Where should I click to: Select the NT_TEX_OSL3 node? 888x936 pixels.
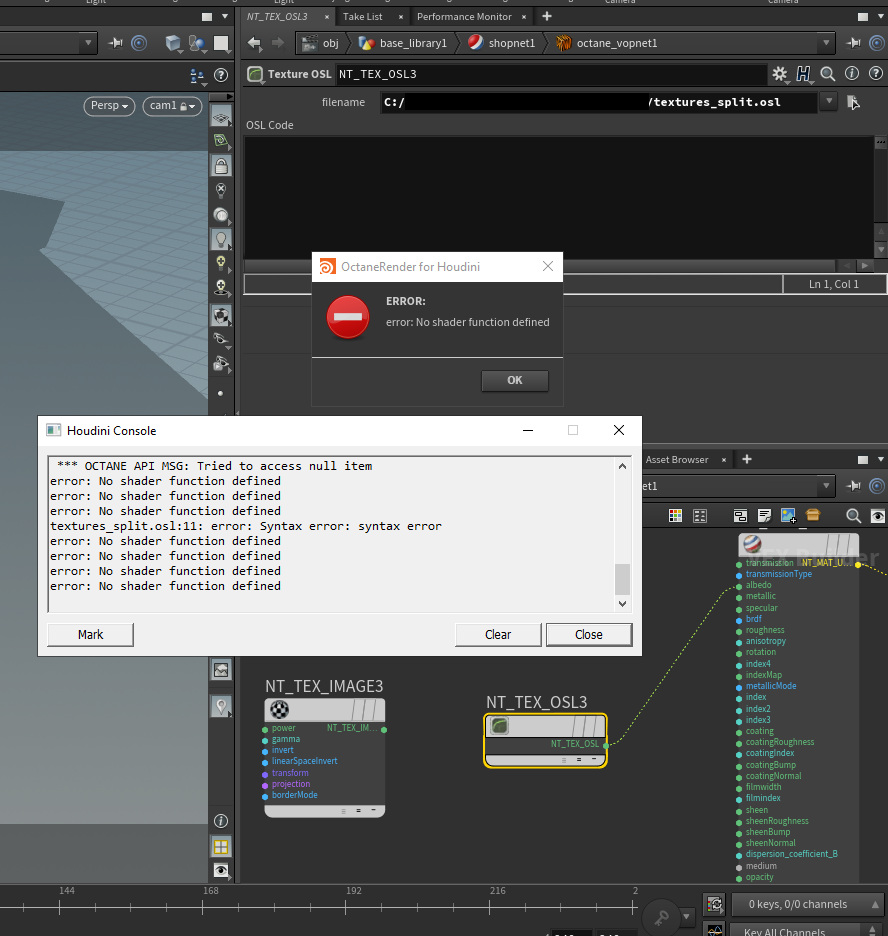545,740
